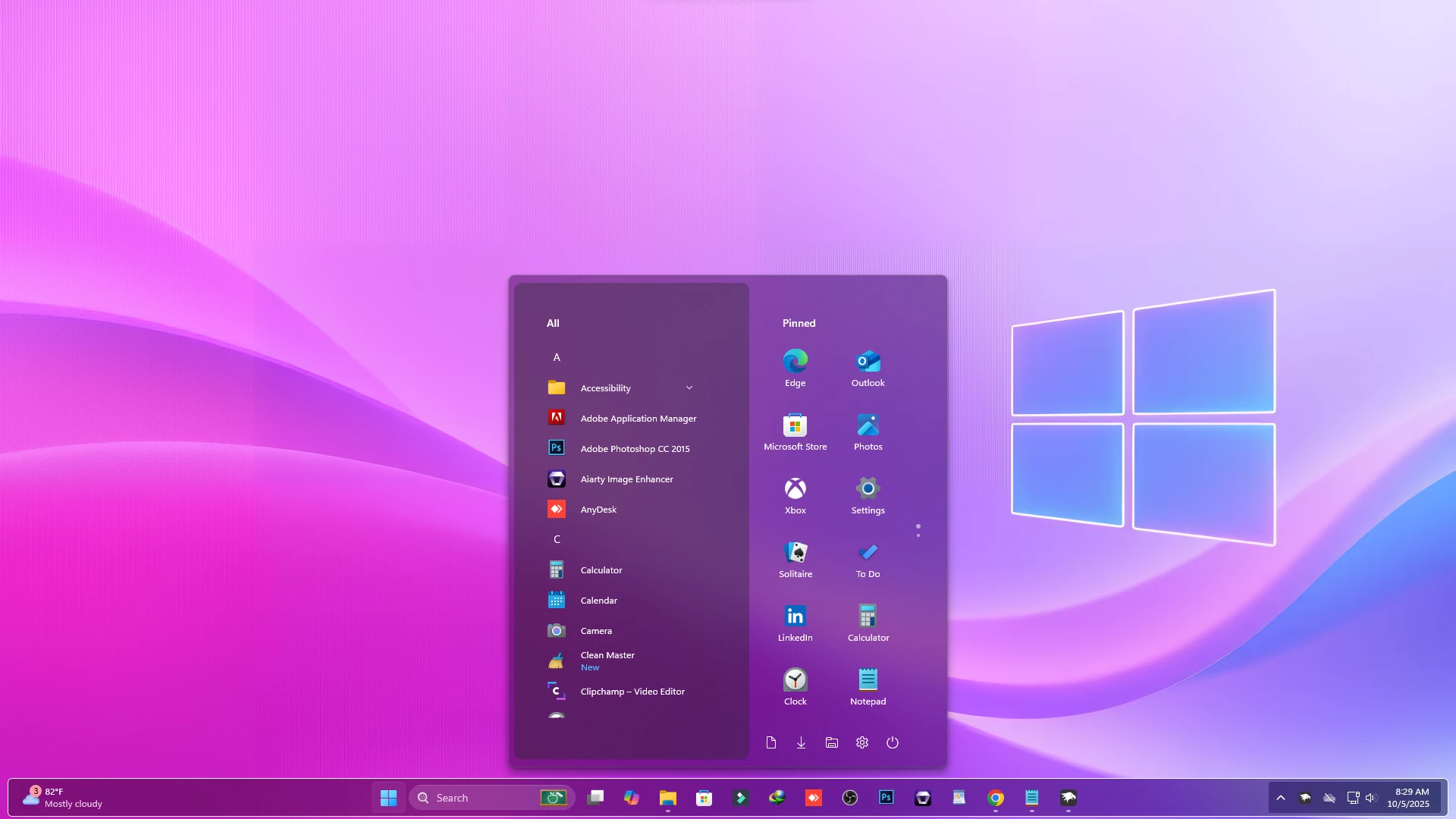Open Downloads folder shortcut icon

[801, 742]
